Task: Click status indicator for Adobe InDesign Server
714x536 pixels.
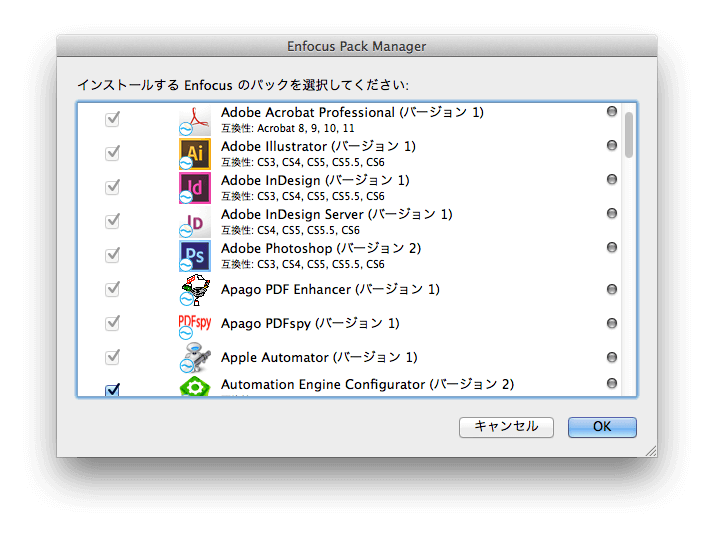Action: coord(612,213)
